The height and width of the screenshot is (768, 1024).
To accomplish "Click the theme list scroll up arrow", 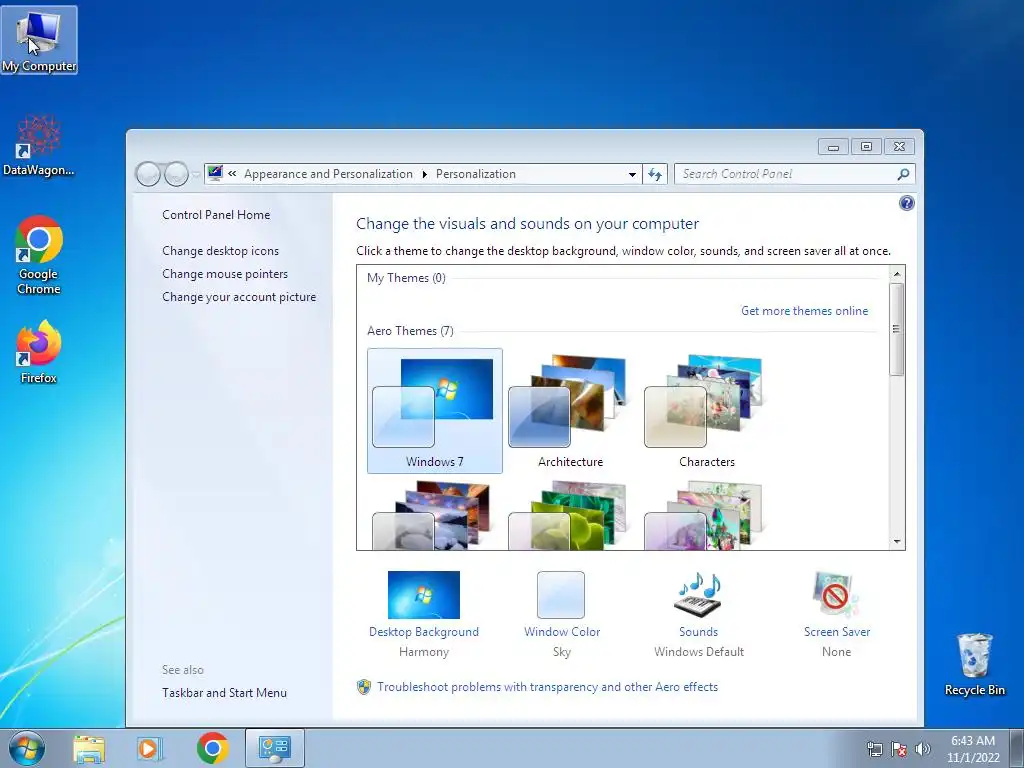I will point(897,274).
